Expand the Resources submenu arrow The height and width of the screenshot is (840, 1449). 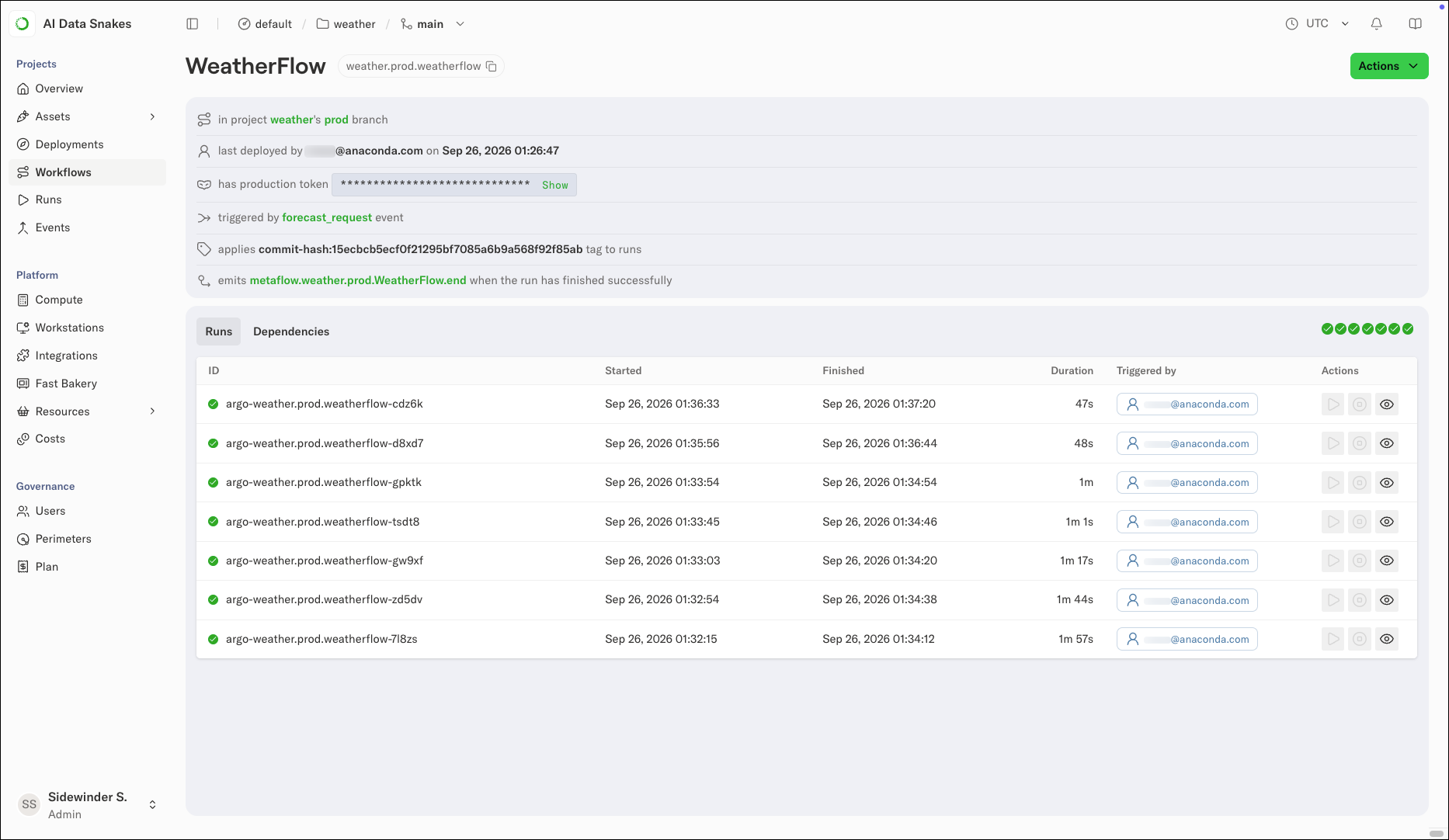152,411
